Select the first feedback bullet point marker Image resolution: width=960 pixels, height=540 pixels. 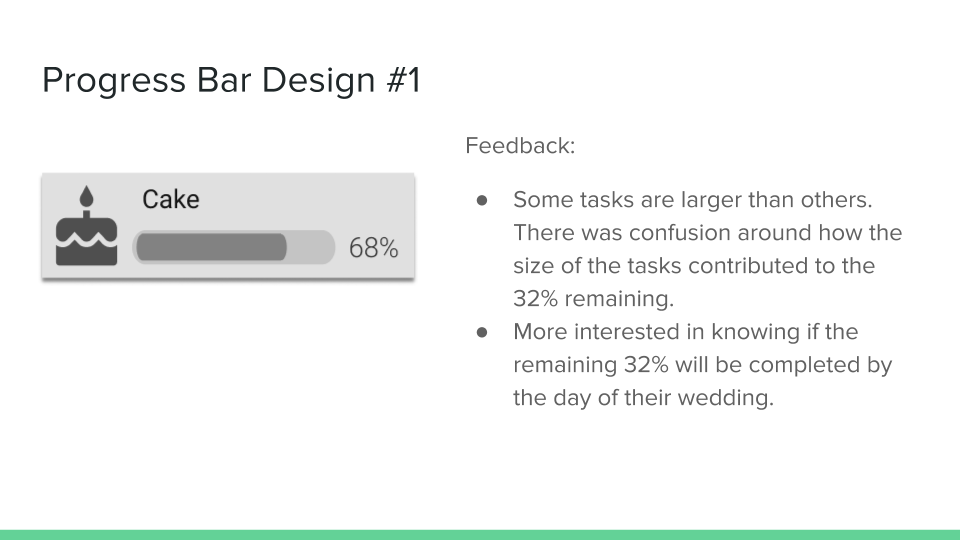click(482, 200)
